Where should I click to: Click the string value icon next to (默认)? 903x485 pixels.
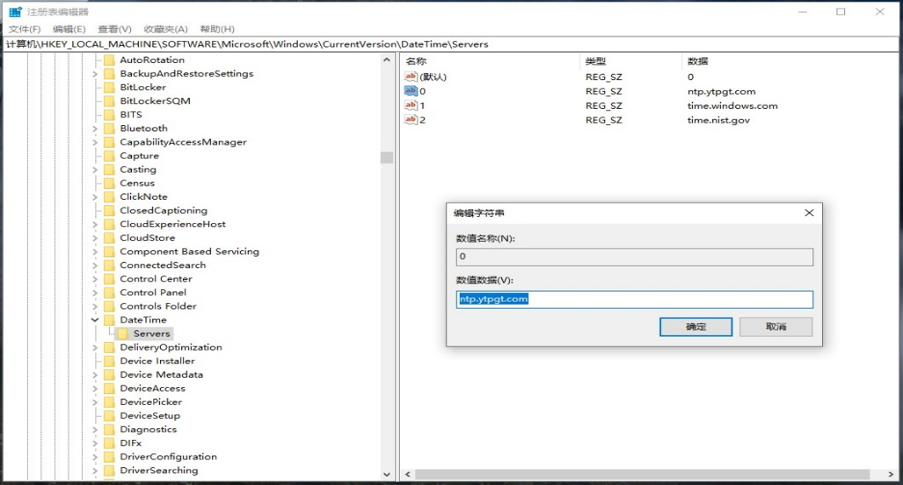[410, 77]
